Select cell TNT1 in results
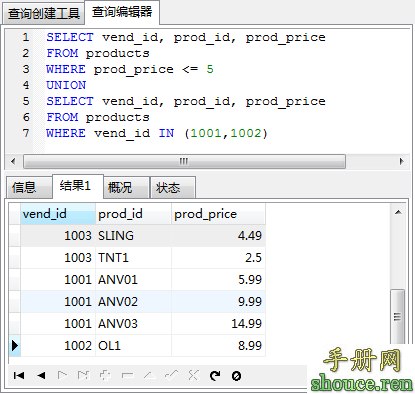 133,258
